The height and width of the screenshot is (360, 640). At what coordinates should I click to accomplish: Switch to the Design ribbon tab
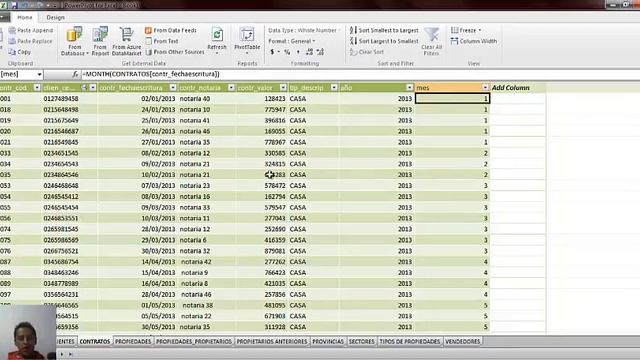56,18
